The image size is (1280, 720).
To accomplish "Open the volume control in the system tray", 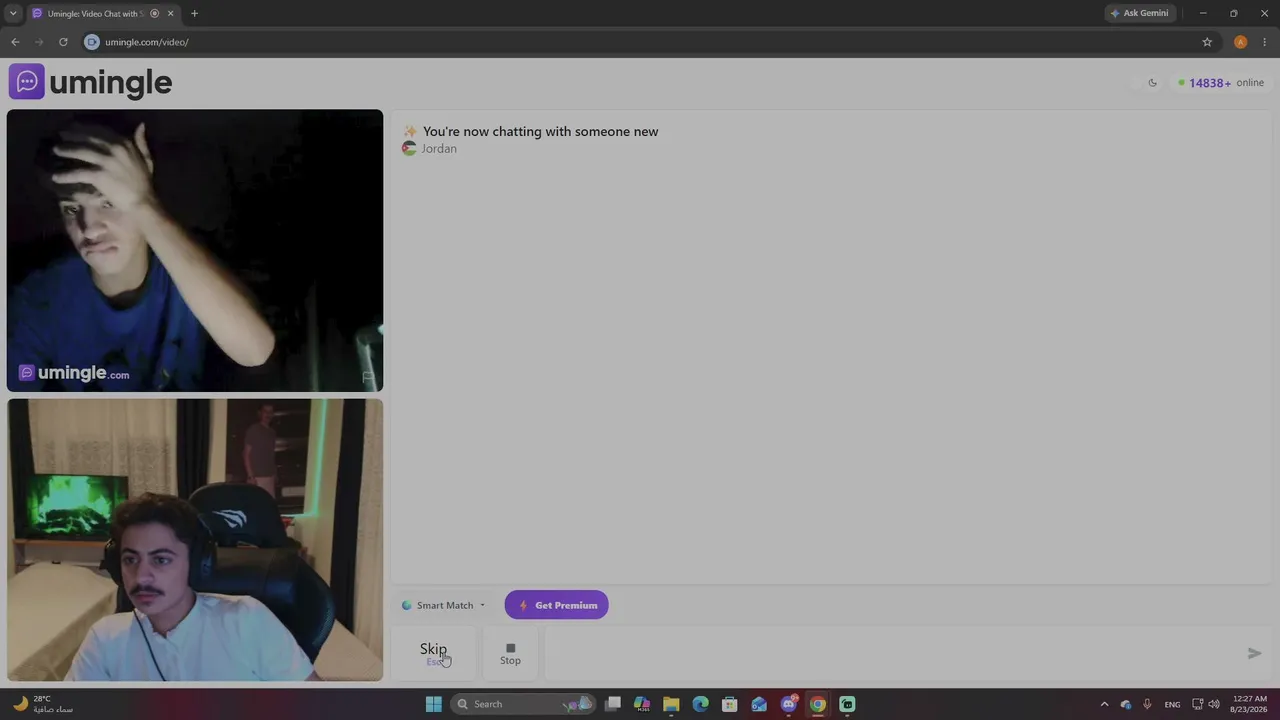I will click(1215, 704).
